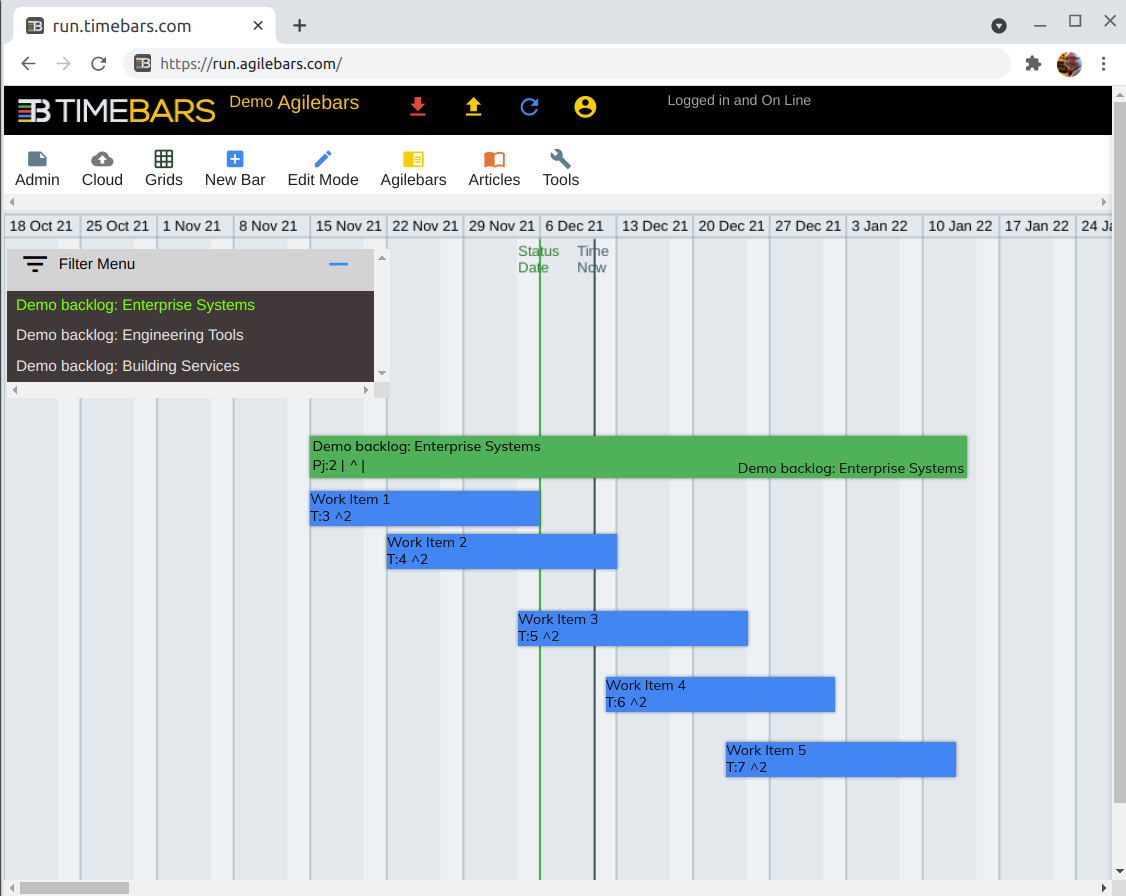1126x896 pixels.
Task: Select Demo backlog: Enterprise Systems filter
Action: 135,305
